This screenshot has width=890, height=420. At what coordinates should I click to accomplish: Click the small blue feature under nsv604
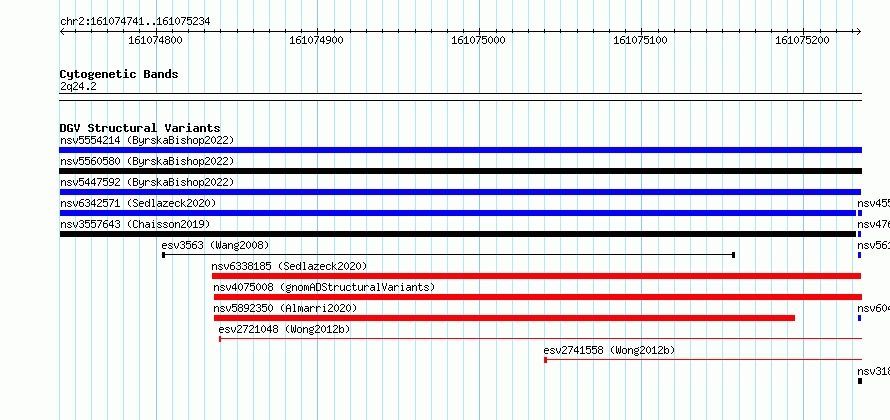[x=860, y=318]
